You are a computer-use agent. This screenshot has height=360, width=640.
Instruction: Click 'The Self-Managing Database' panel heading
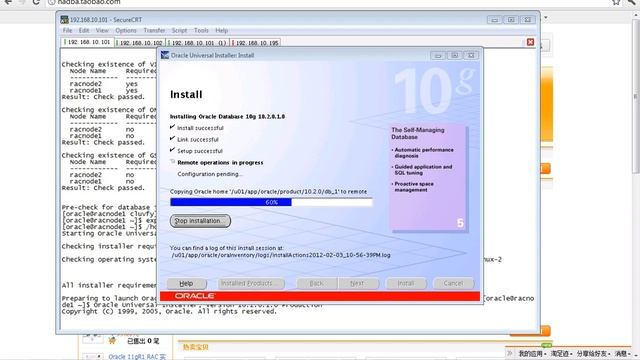[x=418, y=133]
